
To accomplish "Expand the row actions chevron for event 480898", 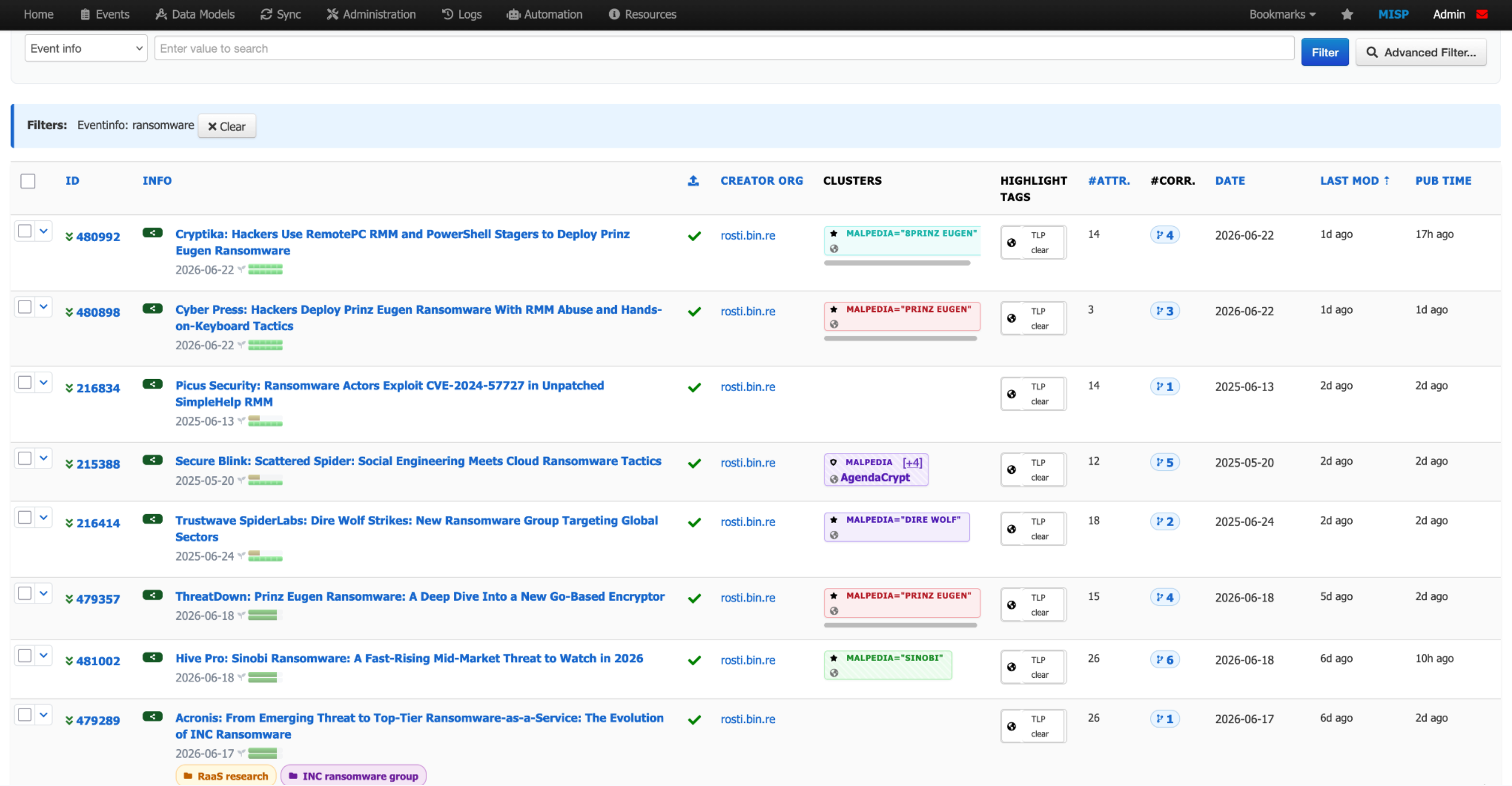I will click(44, 307).
